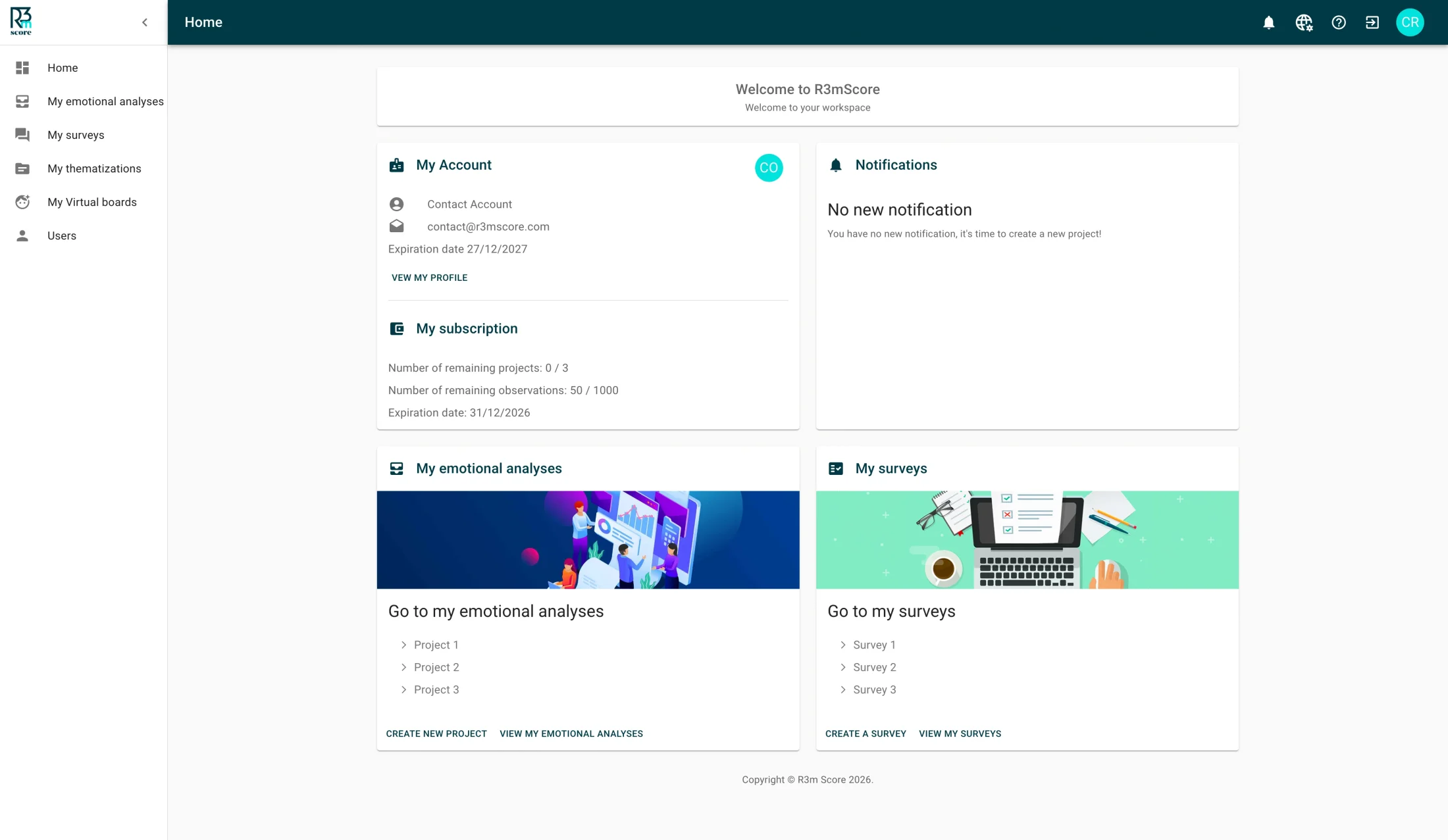Expand the Project 2 chevron
The image size is (1448, 840).
(x=403, y=668)
